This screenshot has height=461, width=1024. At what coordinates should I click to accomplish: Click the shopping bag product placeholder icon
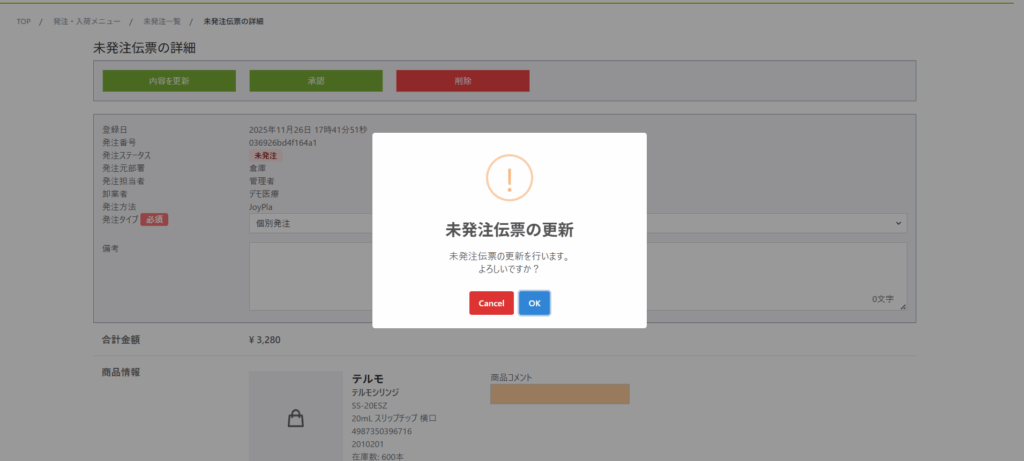[295, 420]
